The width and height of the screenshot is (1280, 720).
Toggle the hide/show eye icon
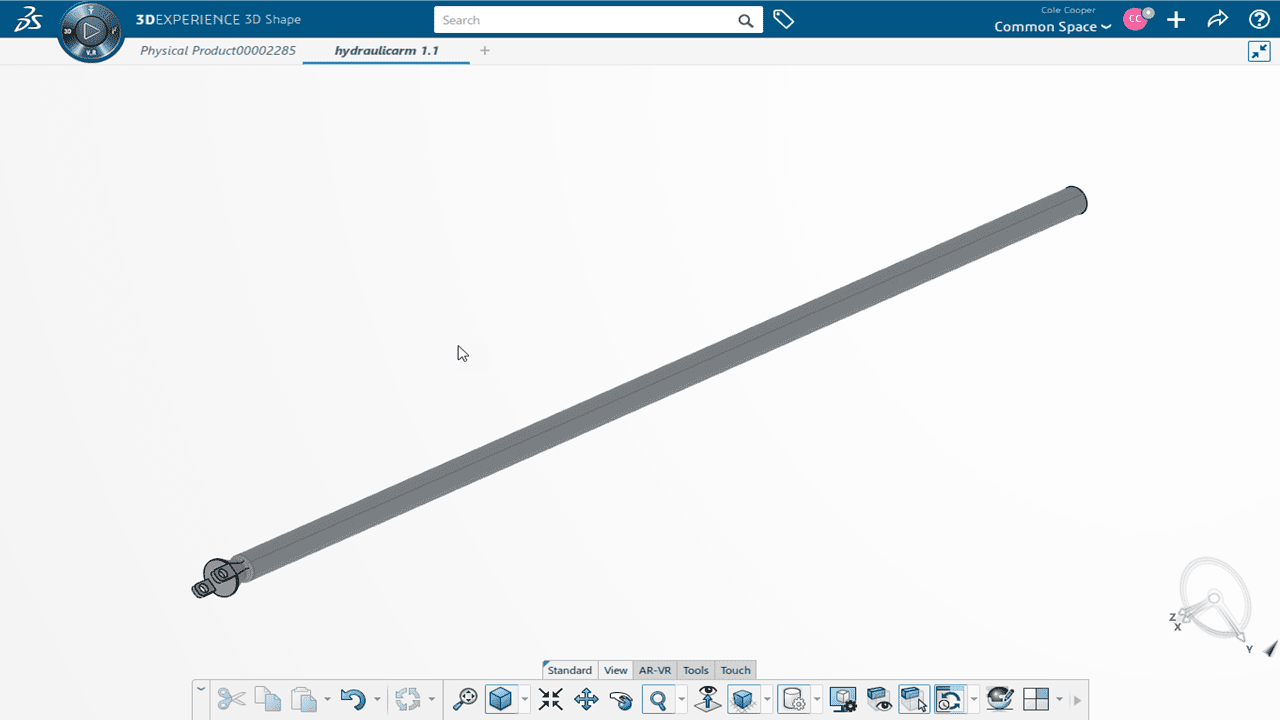point(879,699)
